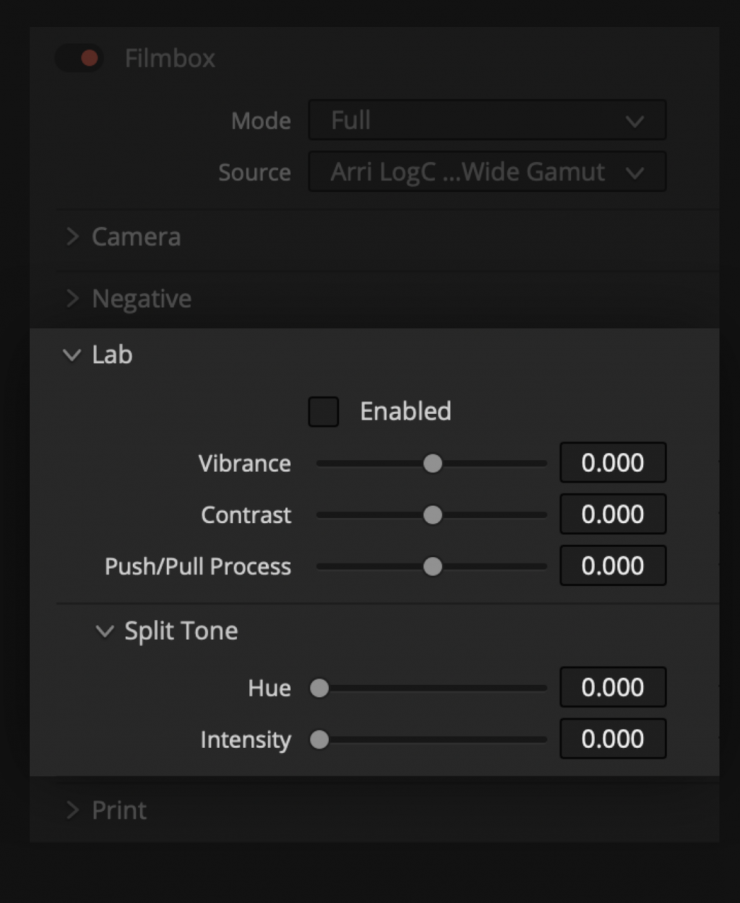Open the Mode dropdown
This screenshot has height=903, width=740.
487,121
